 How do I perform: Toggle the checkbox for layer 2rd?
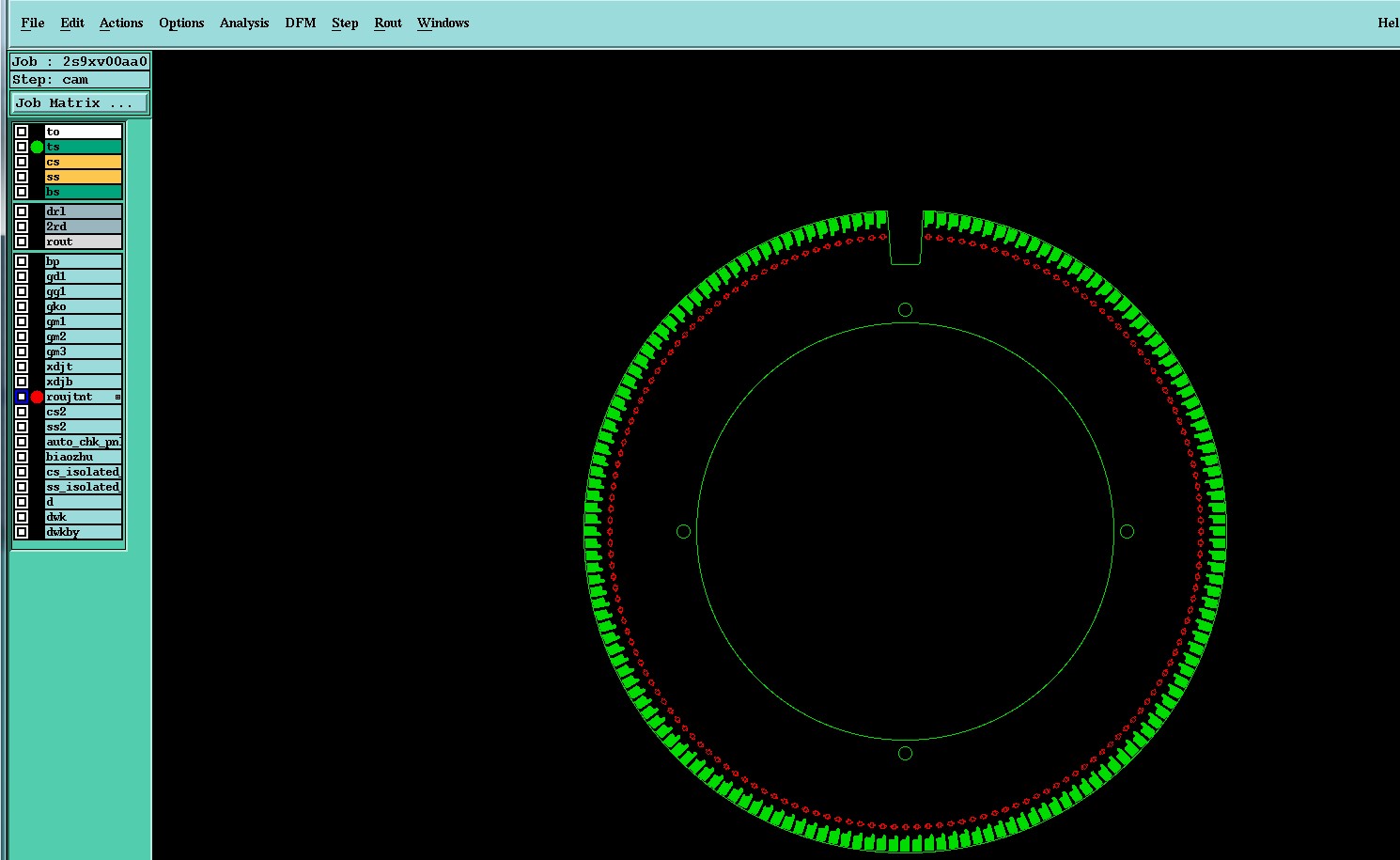[x=22, y=227]
